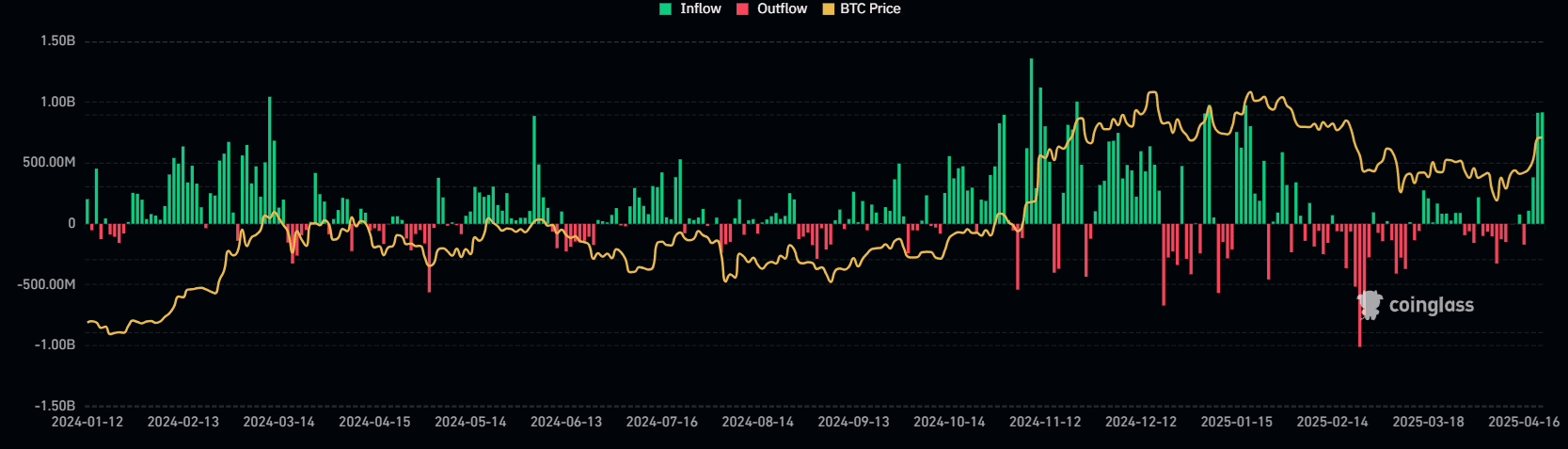The height and width of the screenshot is (449, 1568).
Task: Click the -500.00M y-axis label
Action: pyautogui.click(x=46, y=284)
